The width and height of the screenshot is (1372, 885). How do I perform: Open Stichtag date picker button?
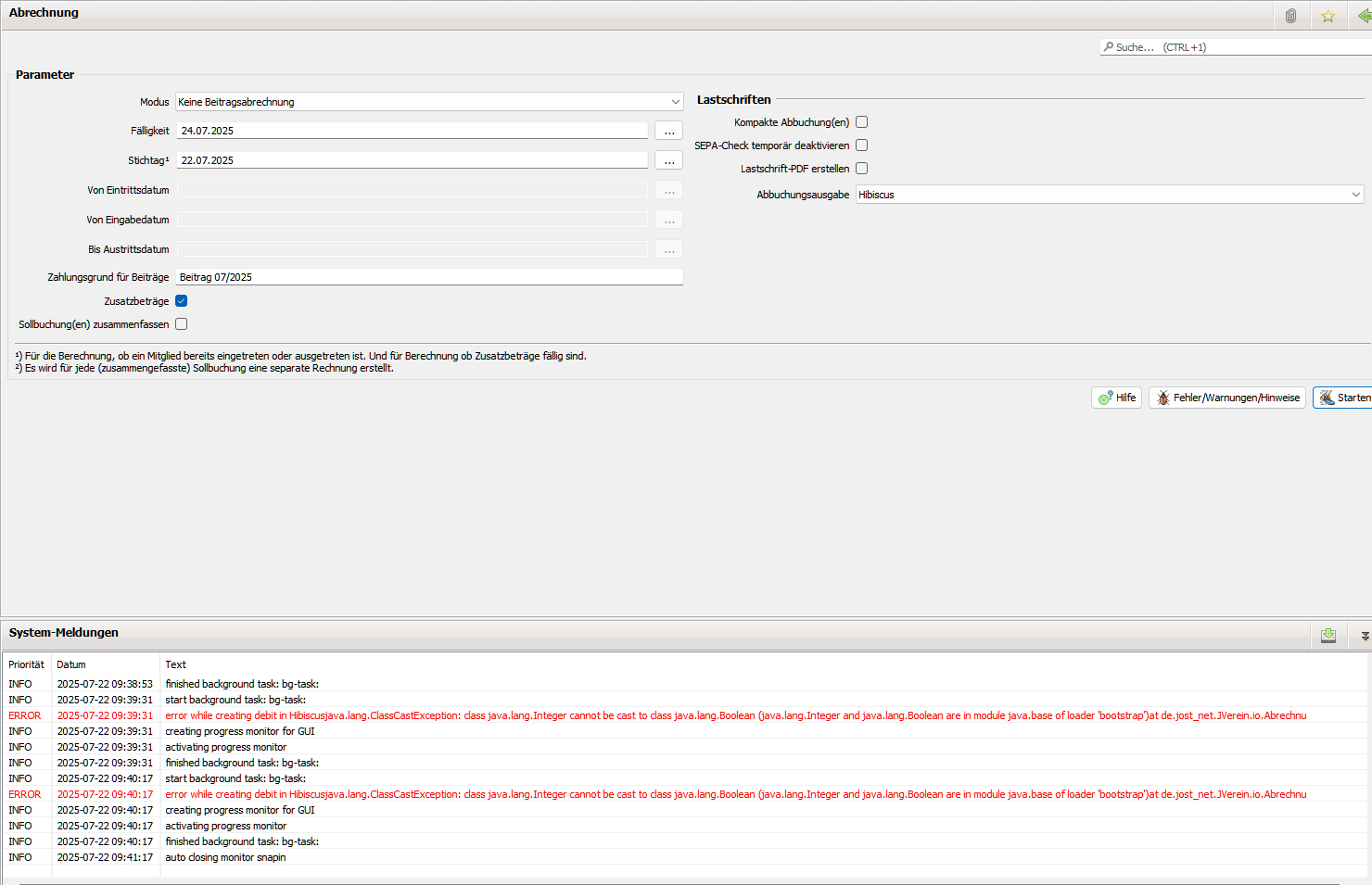click(x=668, y=160)
